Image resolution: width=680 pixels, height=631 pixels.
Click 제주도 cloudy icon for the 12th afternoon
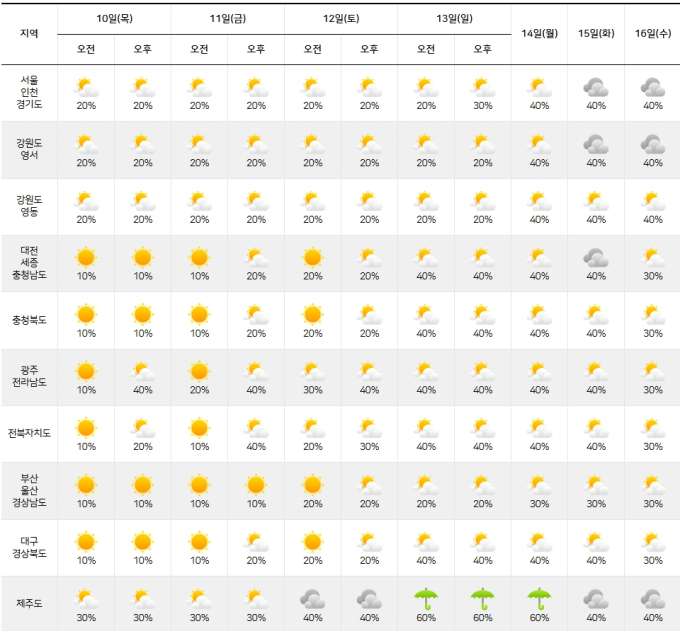[x=369, y=599]
